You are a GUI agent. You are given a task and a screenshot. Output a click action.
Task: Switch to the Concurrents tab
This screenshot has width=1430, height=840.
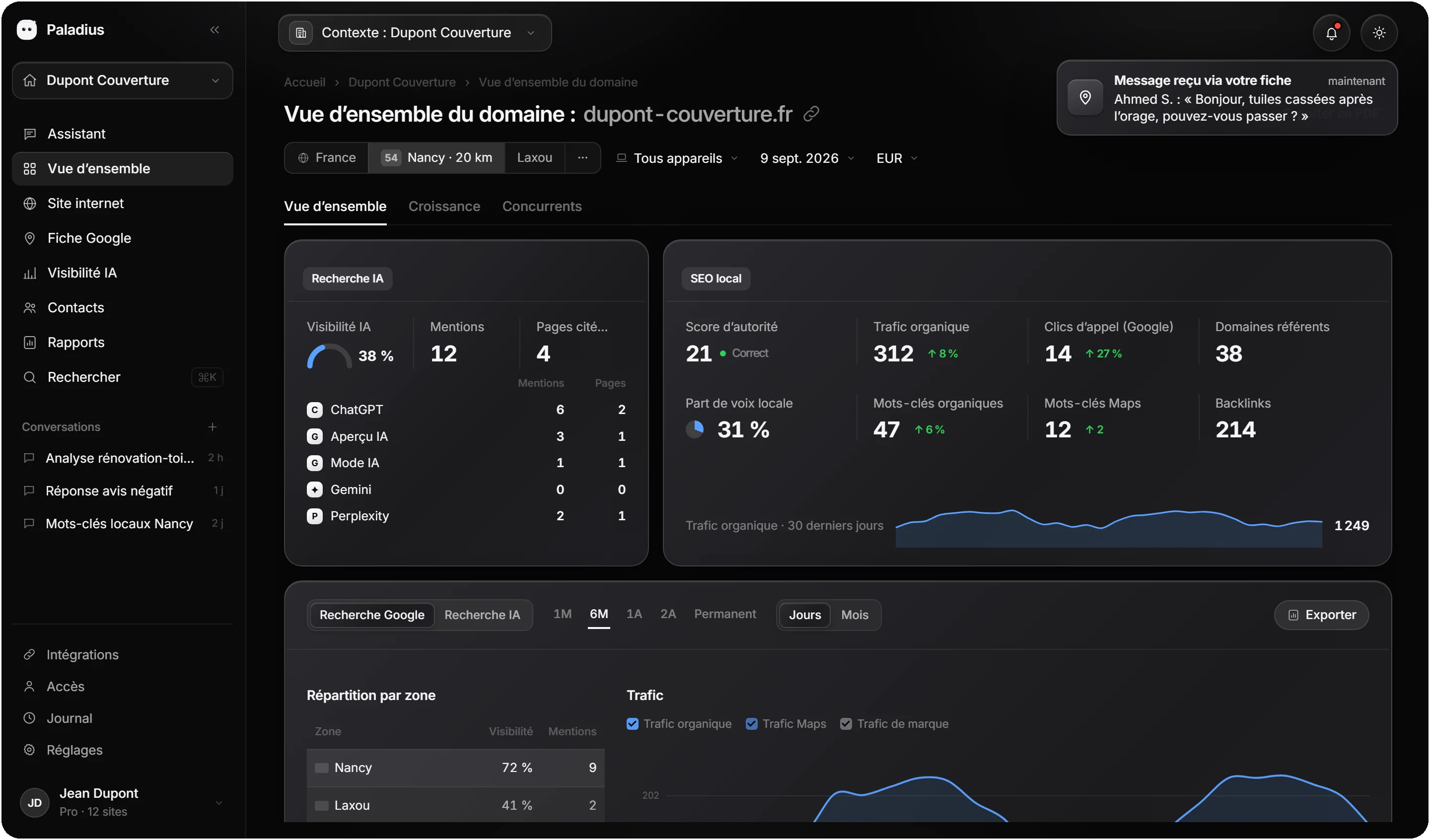click(x=542, y=207)
